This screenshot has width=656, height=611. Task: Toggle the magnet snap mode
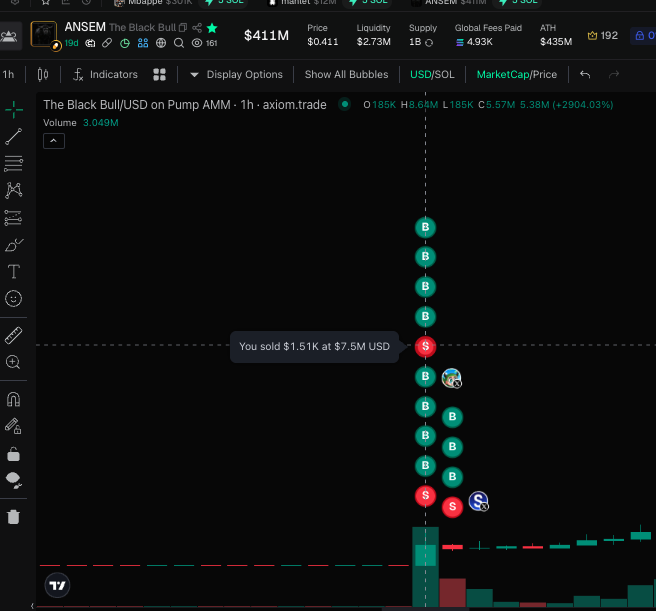click(x=13, y=400)
